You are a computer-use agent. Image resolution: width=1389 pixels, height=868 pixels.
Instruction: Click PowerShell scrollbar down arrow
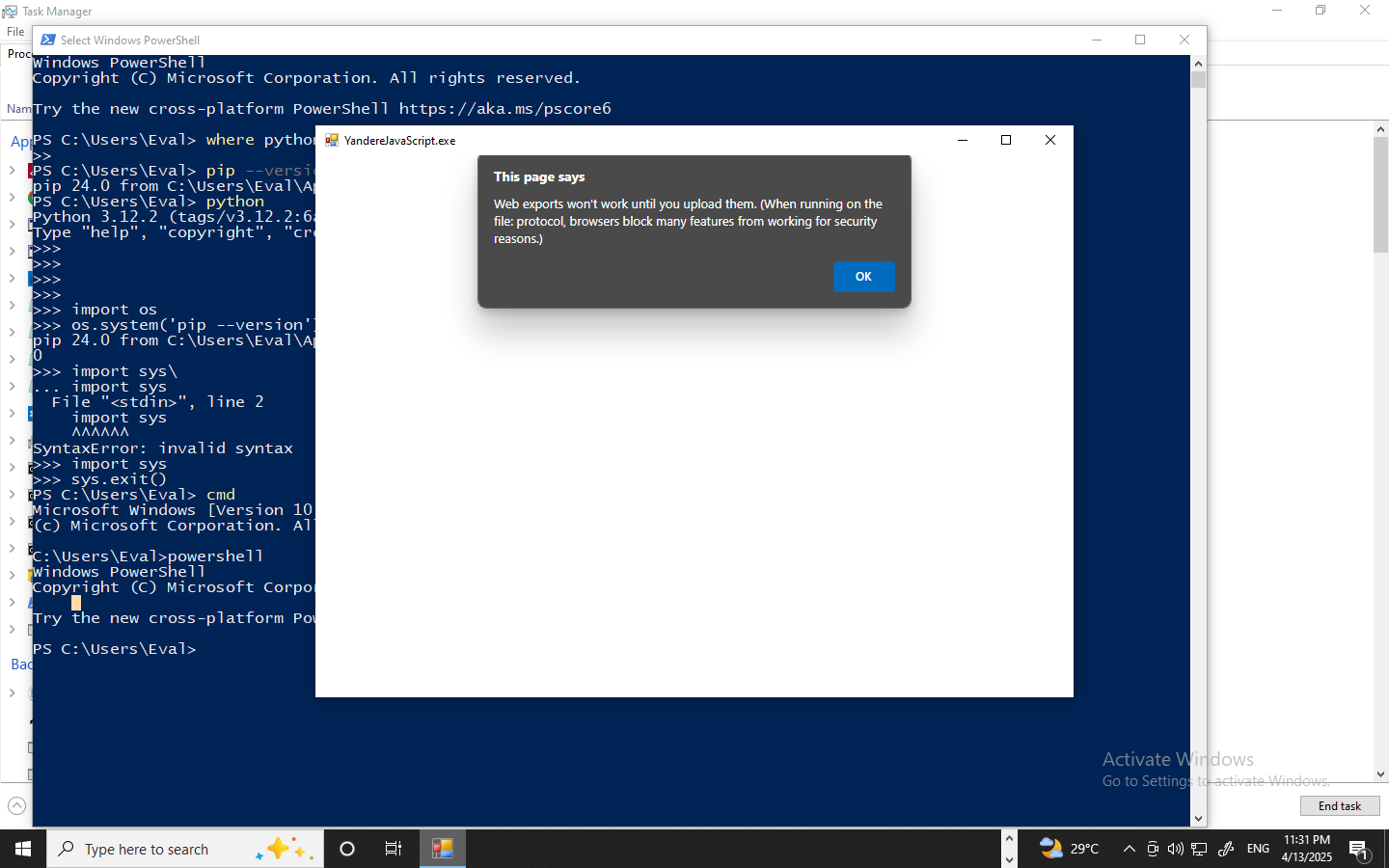pyautogui.click(x=1199, y=819)
